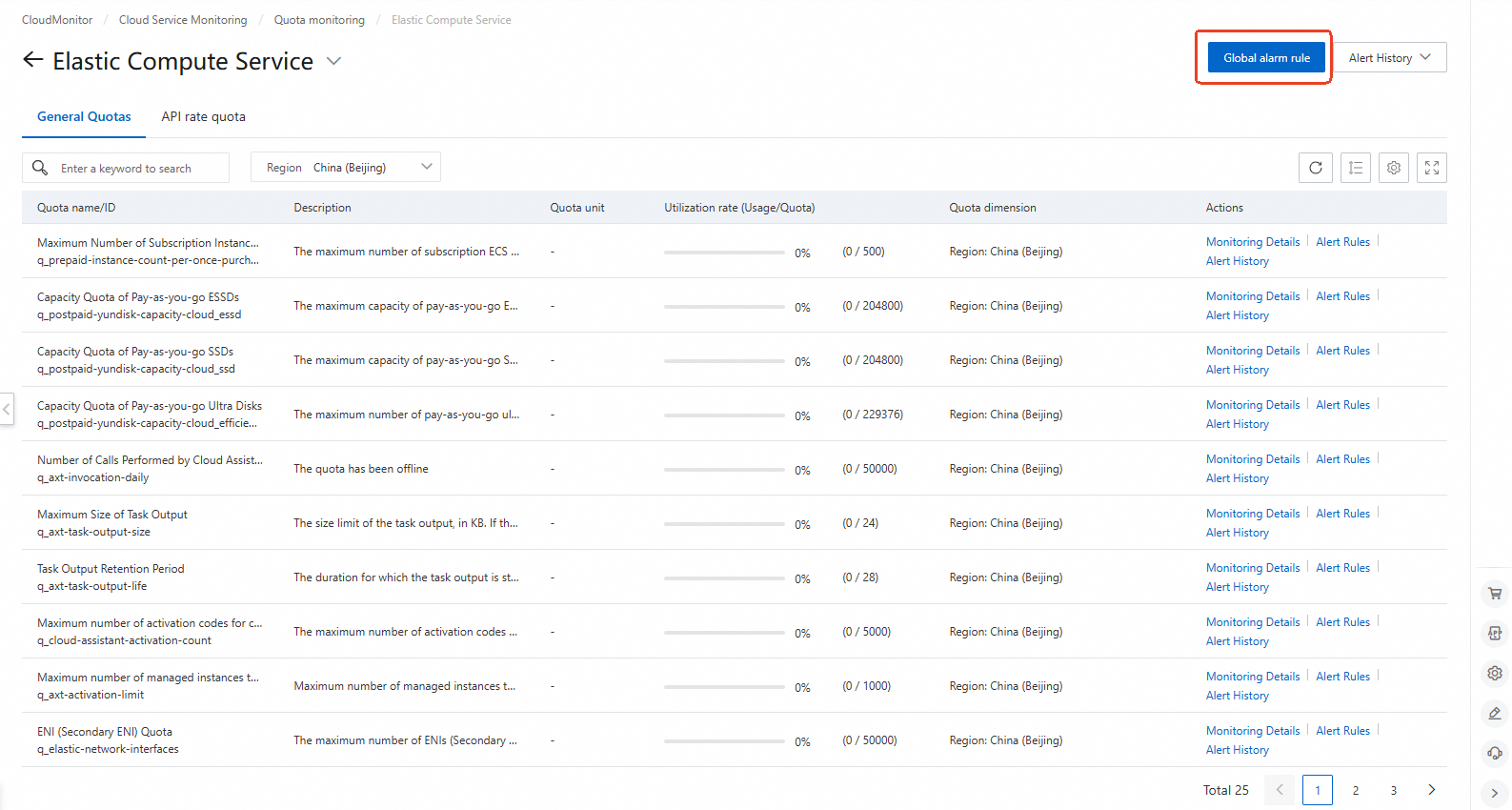1512x810 pixels.
Task: Expand the collapsed left navigation panel
Action: point(7,410)
